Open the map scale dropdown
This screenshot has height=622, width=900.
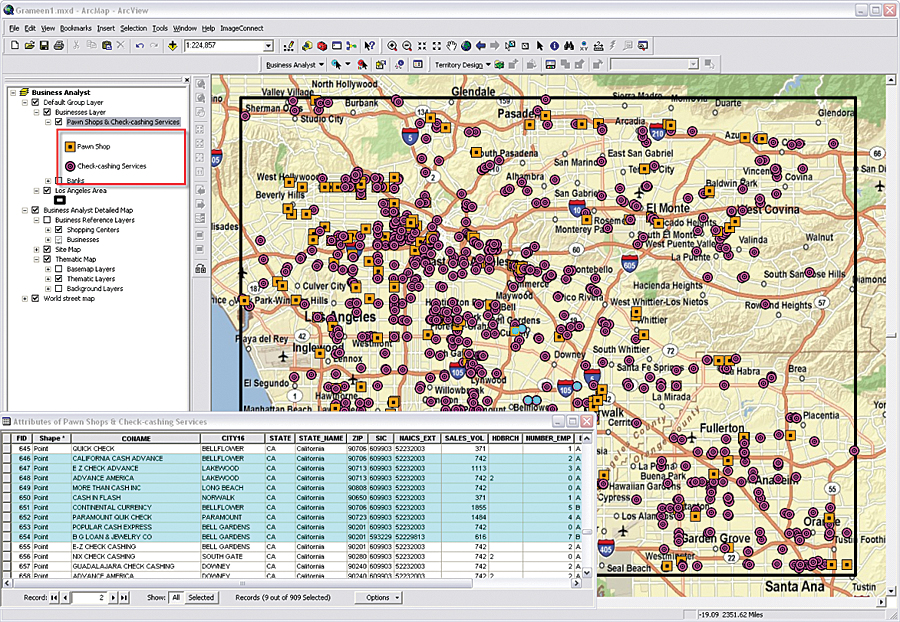[x=268, y=46]
